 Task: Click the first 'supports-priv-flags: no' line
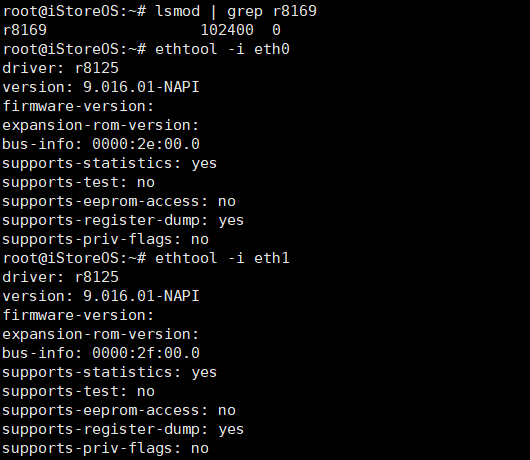point(105,240)
